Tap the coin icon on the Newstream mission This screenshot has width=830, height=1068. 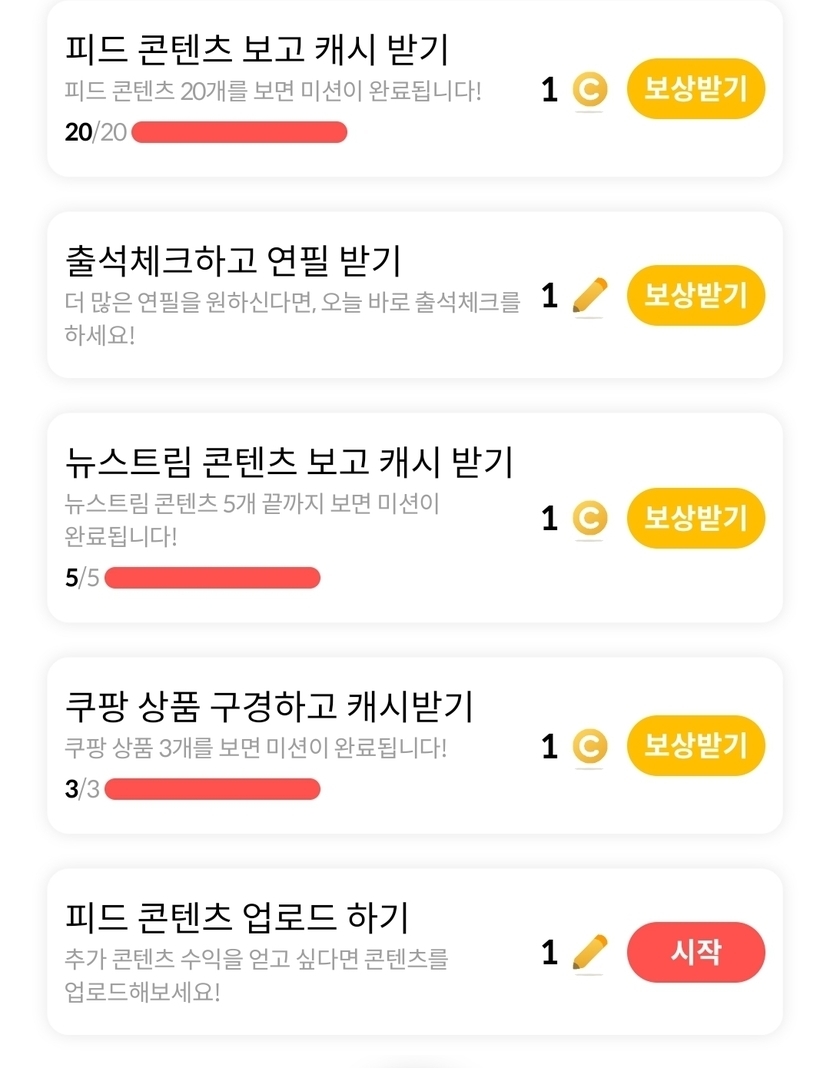(x=589, y=519)
